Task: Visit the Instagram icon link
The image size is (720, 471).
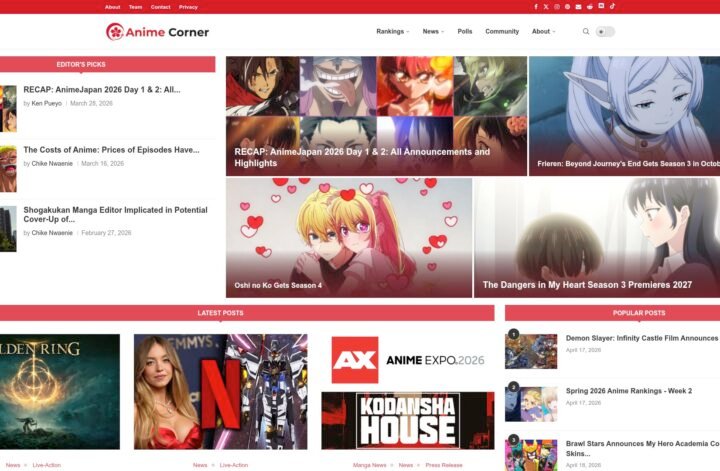Action: click(557, 7)
